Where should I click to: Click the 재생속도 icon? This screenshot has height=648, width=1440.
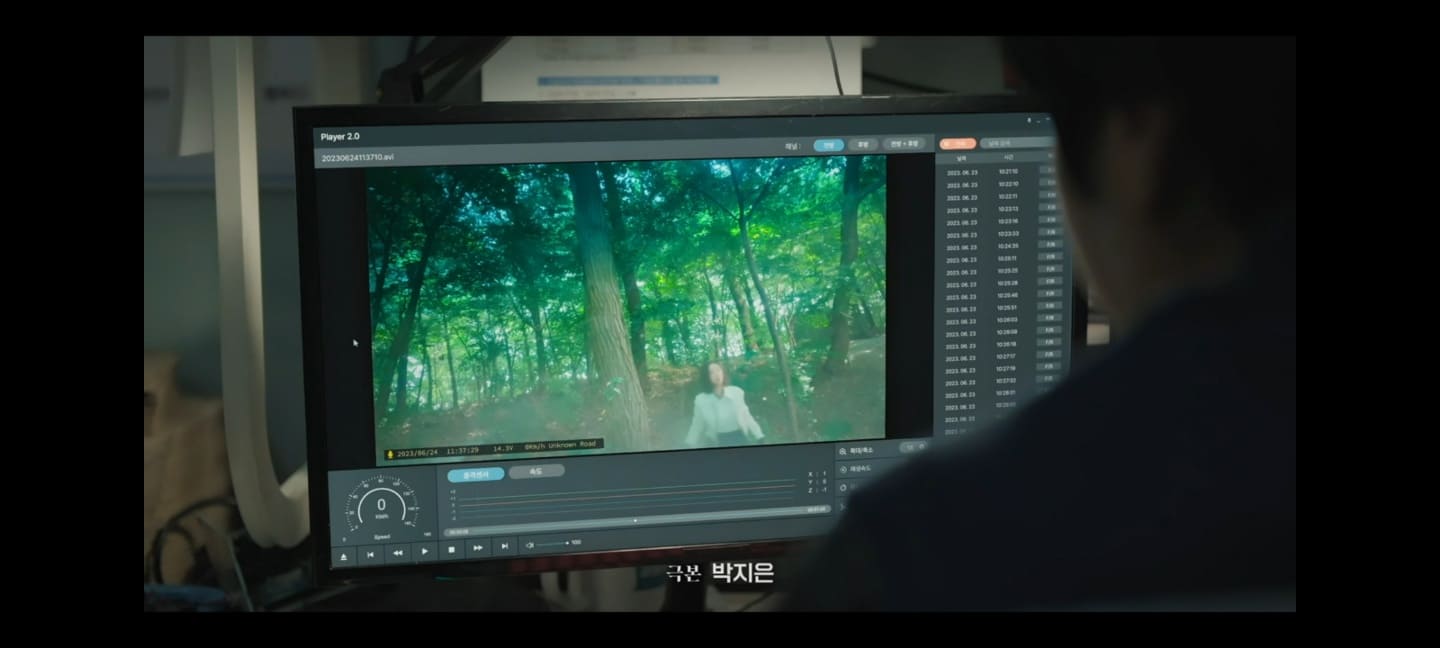click(x=843, y=469)
